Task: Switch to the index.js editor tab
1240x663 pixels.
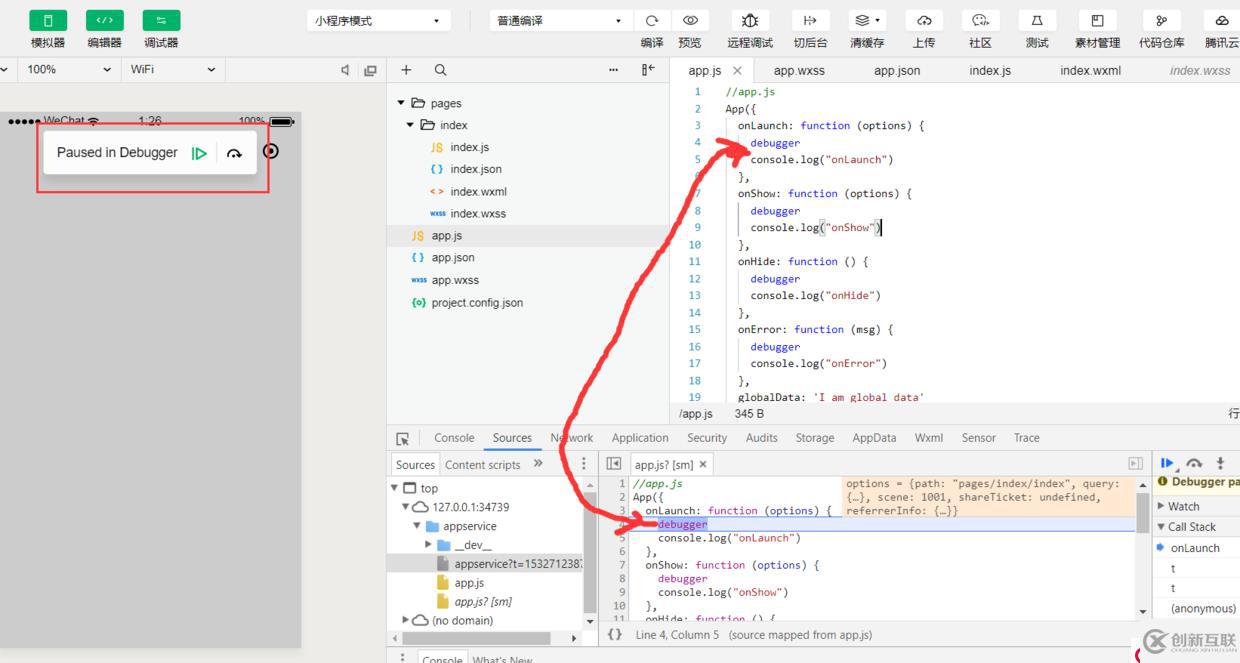Action: 990,70
